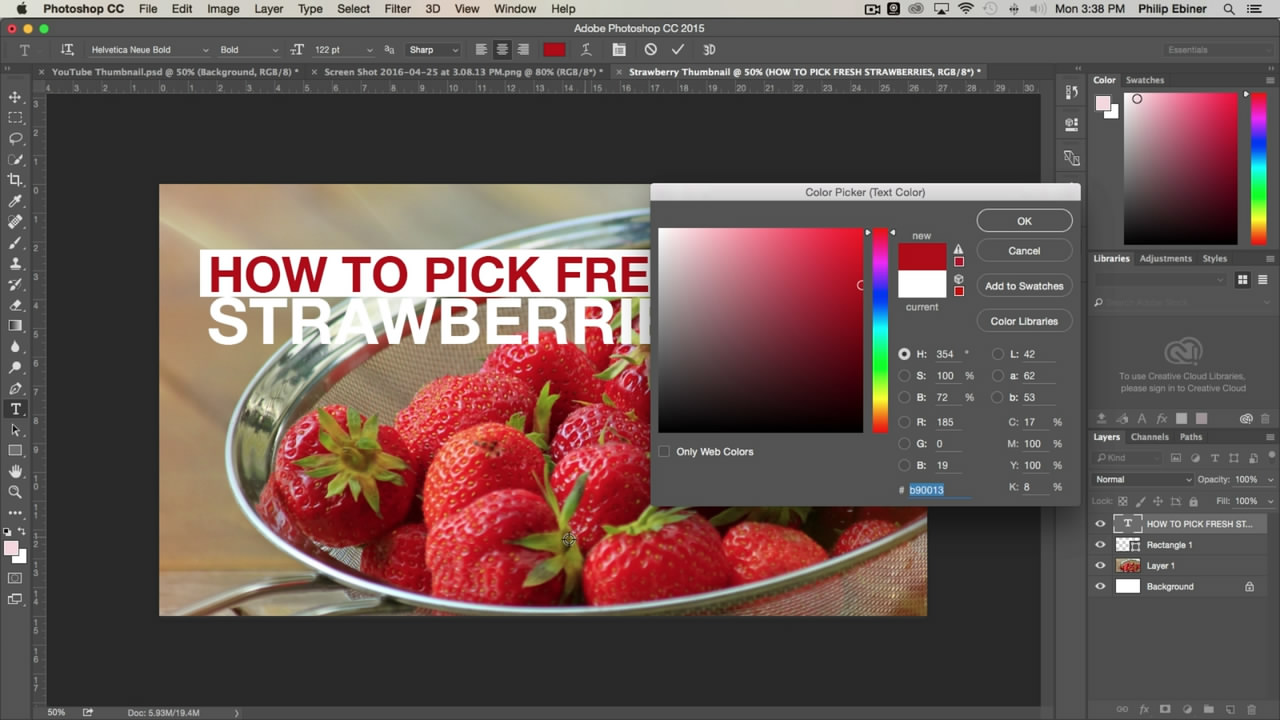Select the Pen tool

(15, 388)
